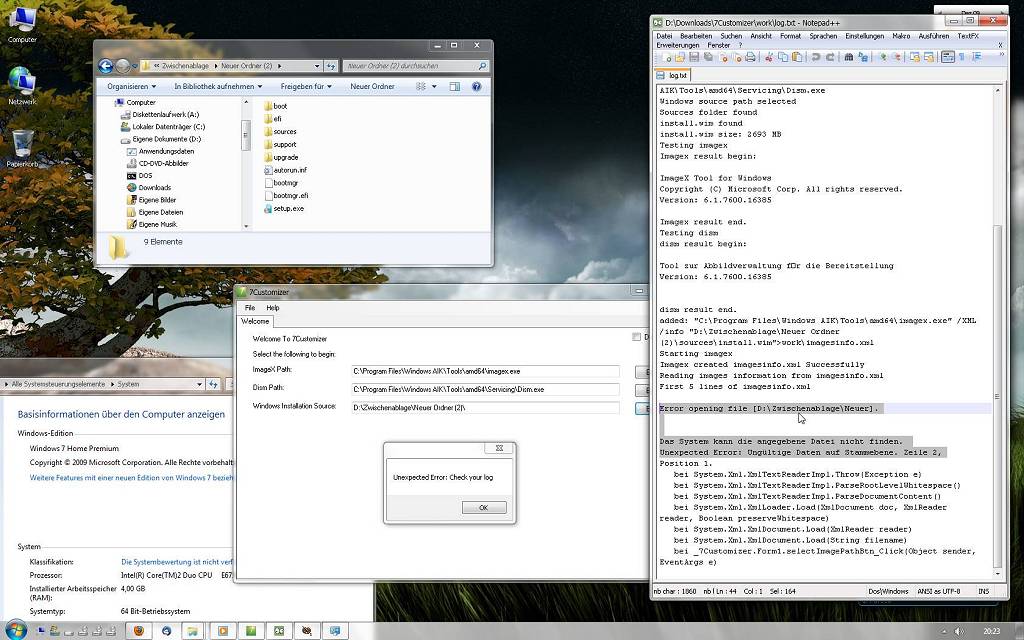Select the log.txt tab in Notepad++
Screen dimensions: 1024x640
(673, 75)
